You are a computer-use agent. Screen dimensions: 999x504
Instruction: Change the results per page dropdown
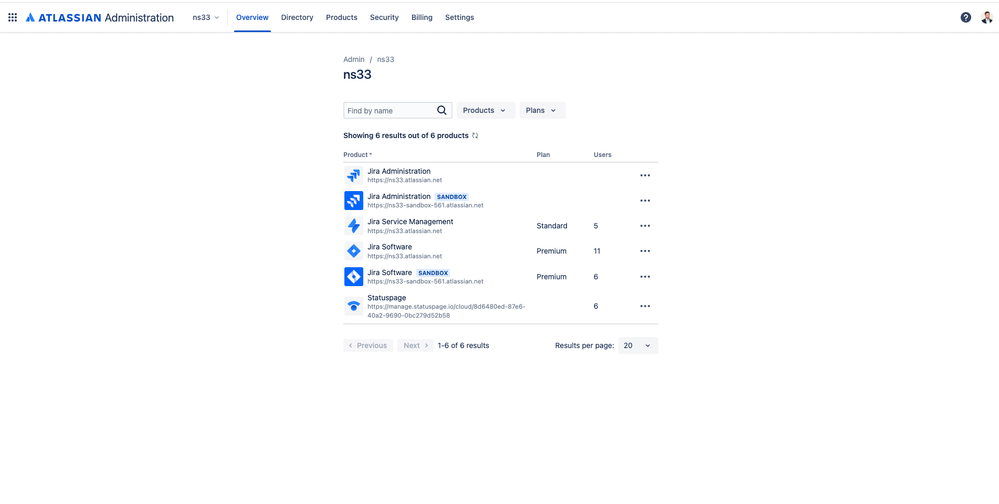(x=638, y=345)
